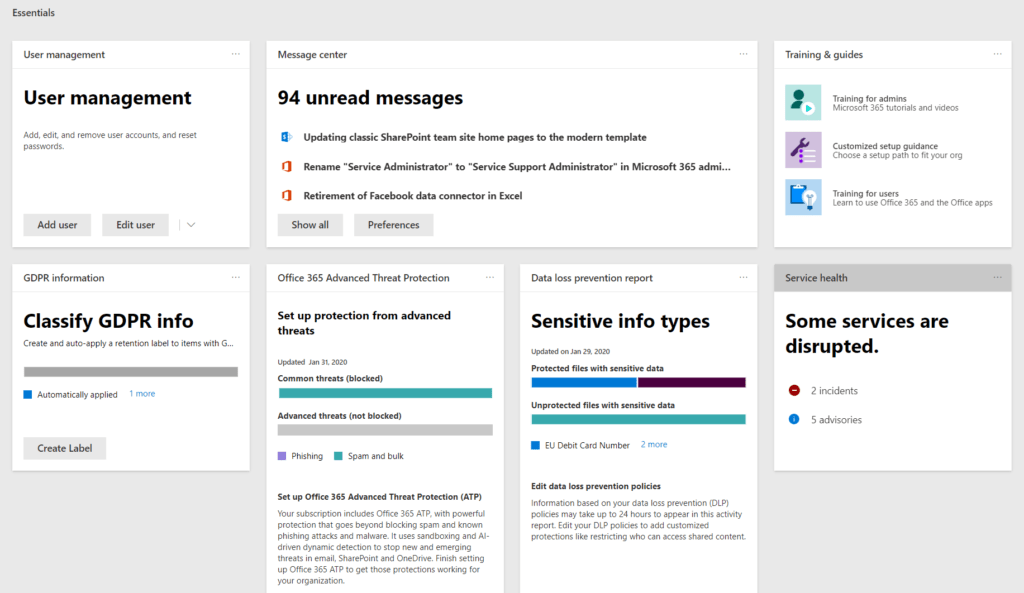Click Office icon next to Rename Service Administrator message
Screen dimensions: 1024x593
click(286, 166)
